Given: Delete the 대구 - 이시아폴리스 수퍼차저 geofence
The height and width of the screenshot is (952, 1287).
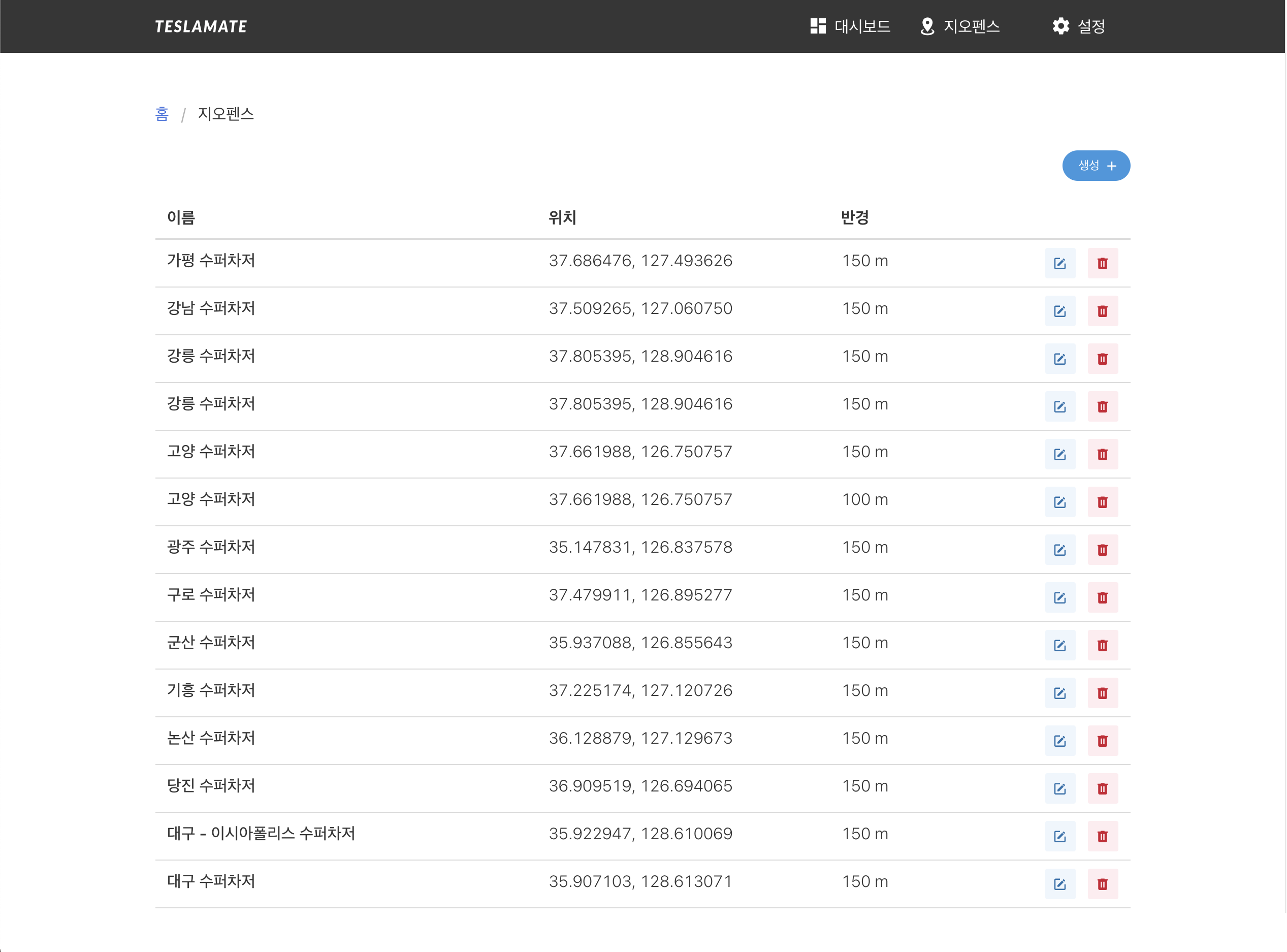Looking at the screenshot, I should pos(1103,837).
